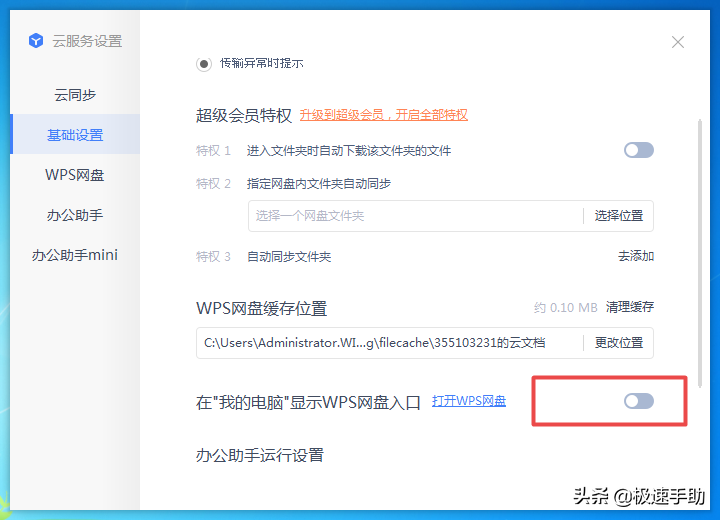Toggle 特权 1 auto-download folder files switch
Viewport: 720px width, 520px height.
639,150
